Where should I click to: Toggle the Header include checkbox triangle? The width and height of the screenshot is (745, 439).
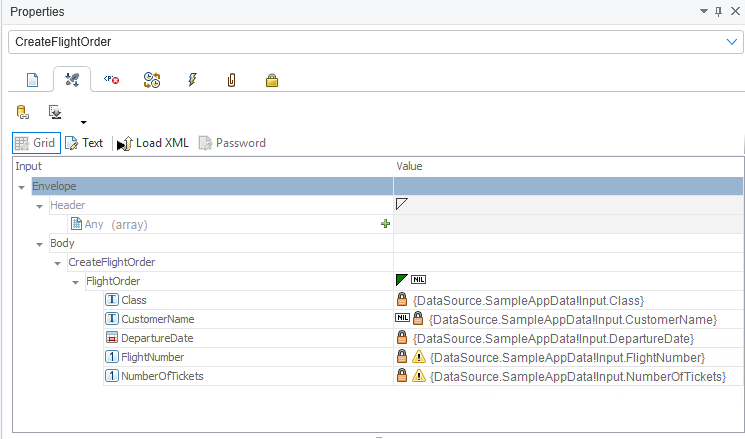[402, 204]
